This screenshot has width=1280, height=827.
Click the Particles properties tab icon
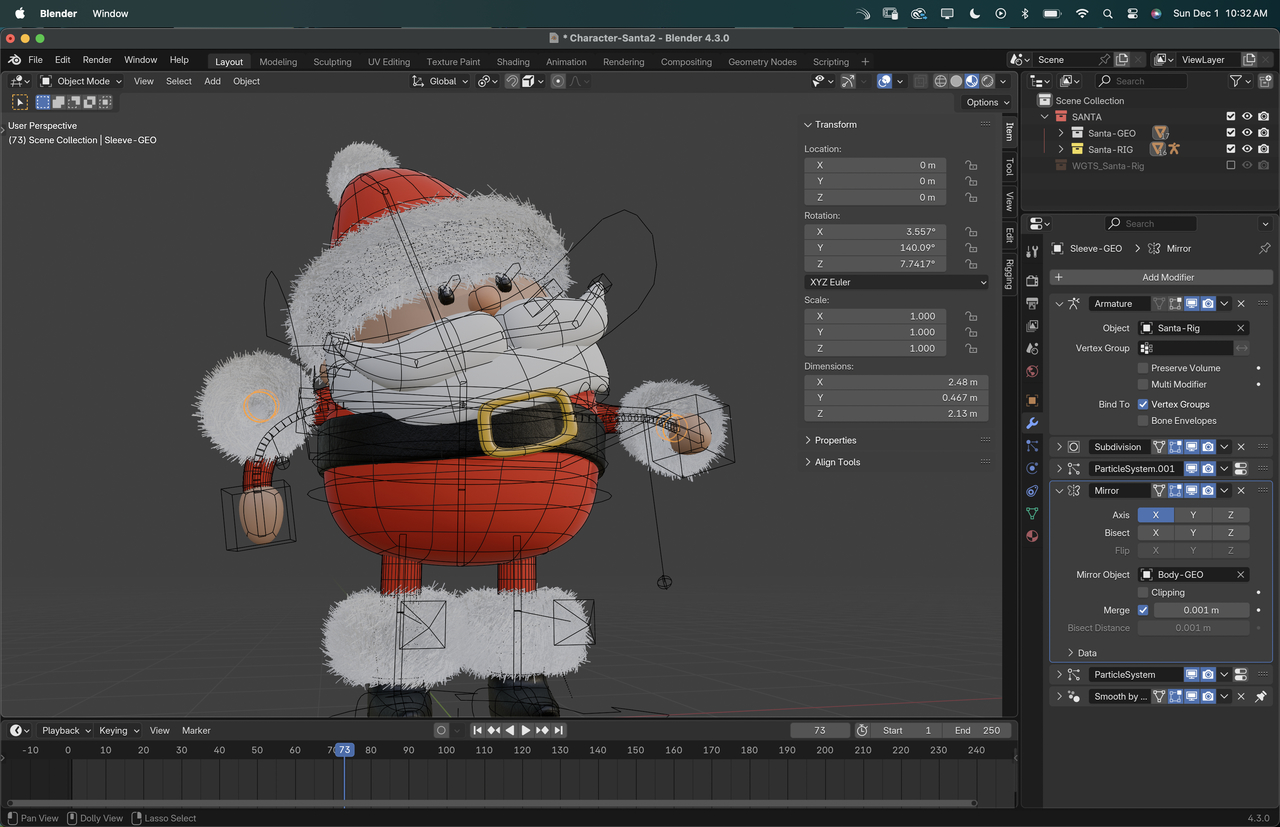coord(1032,446)
